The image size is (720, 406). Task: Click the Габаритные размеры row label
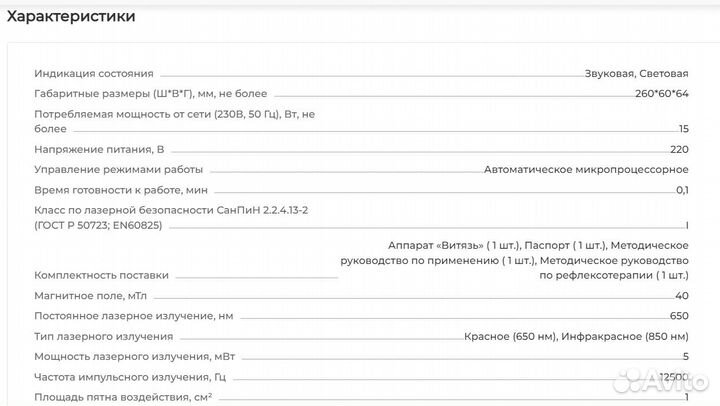[140, 92]
